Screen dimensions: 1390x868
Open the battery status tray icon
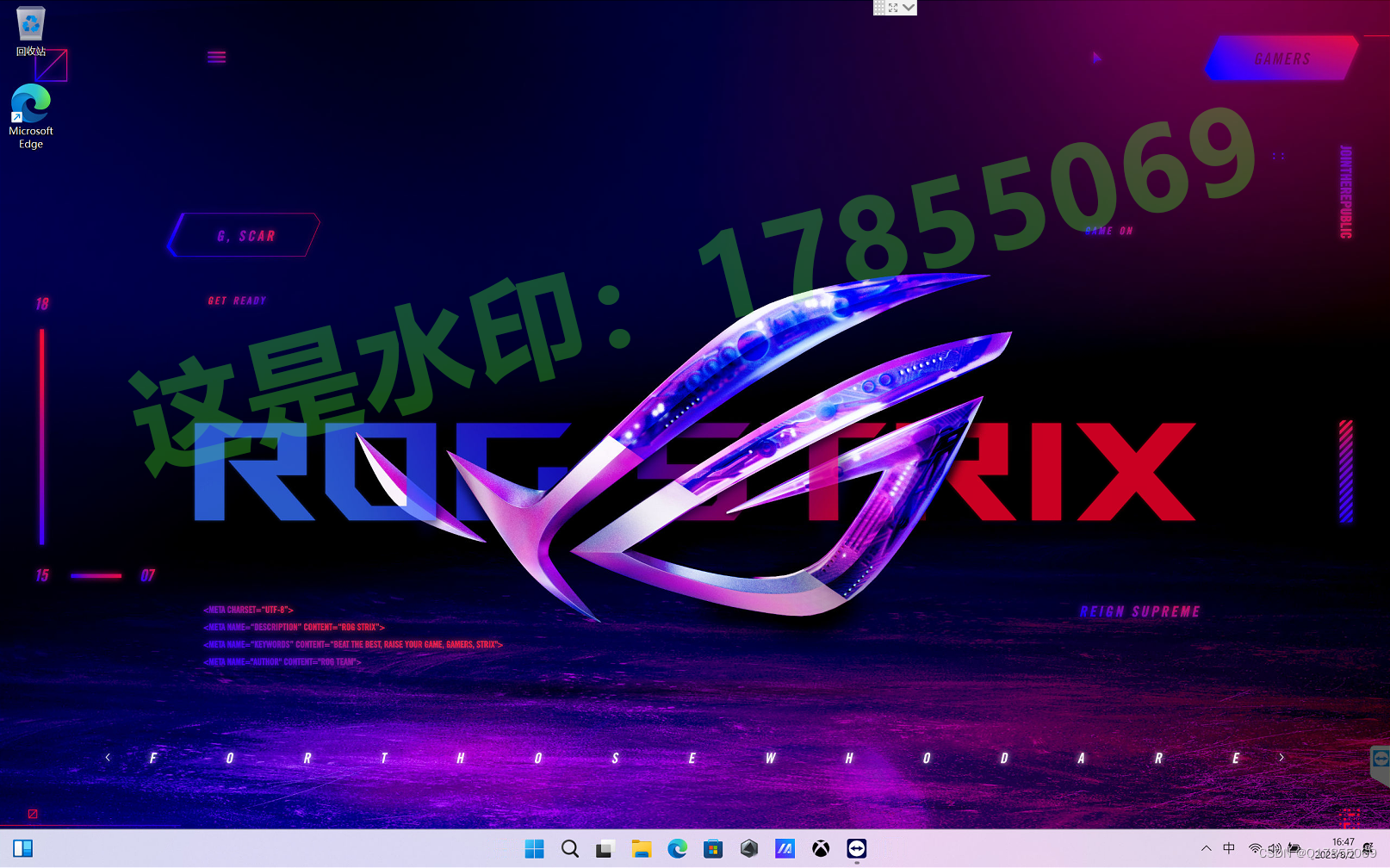pos(1294,849)
